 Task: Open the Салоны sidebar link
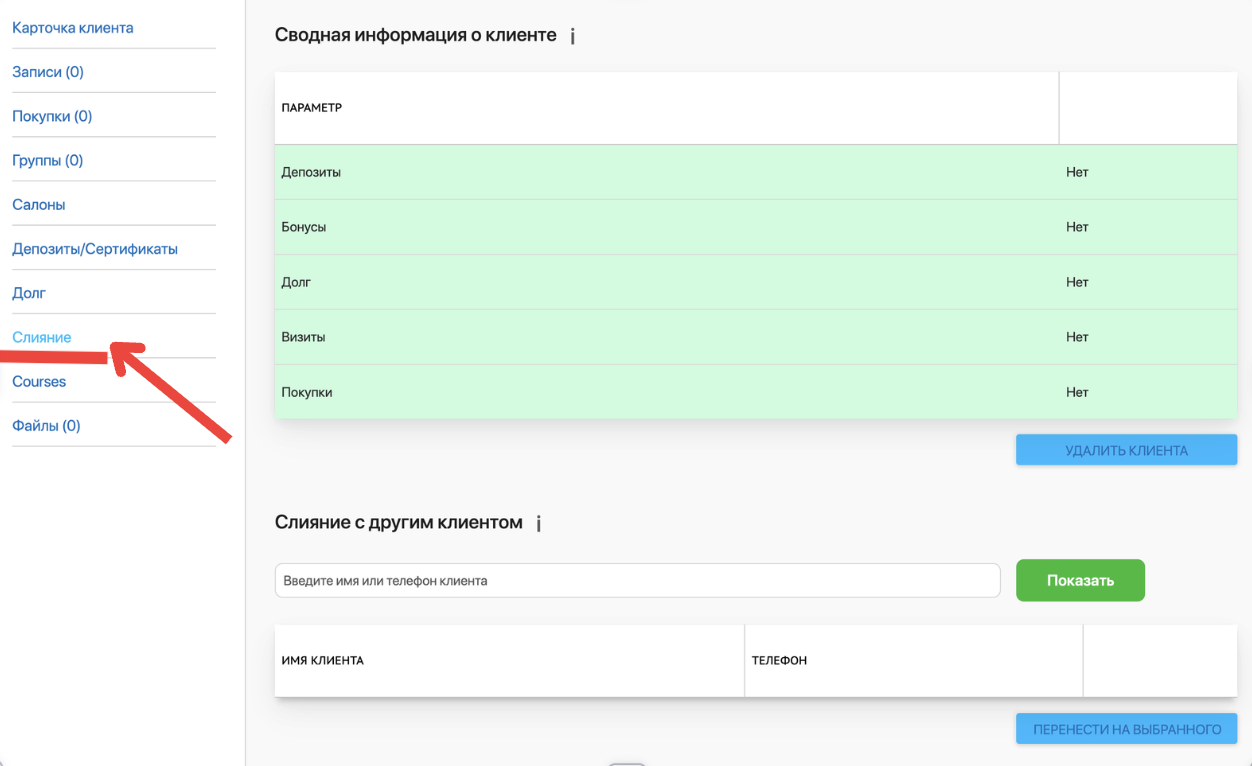coord(39,204)
